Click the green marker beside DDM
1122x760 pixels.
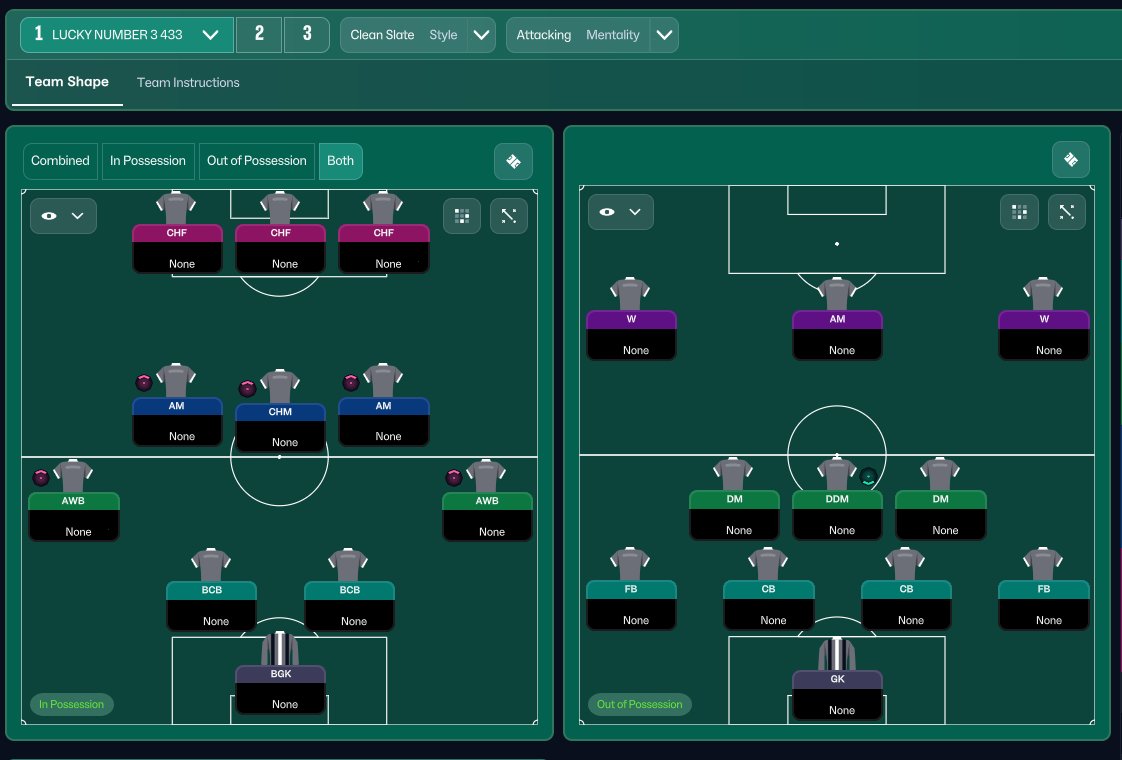868,477
